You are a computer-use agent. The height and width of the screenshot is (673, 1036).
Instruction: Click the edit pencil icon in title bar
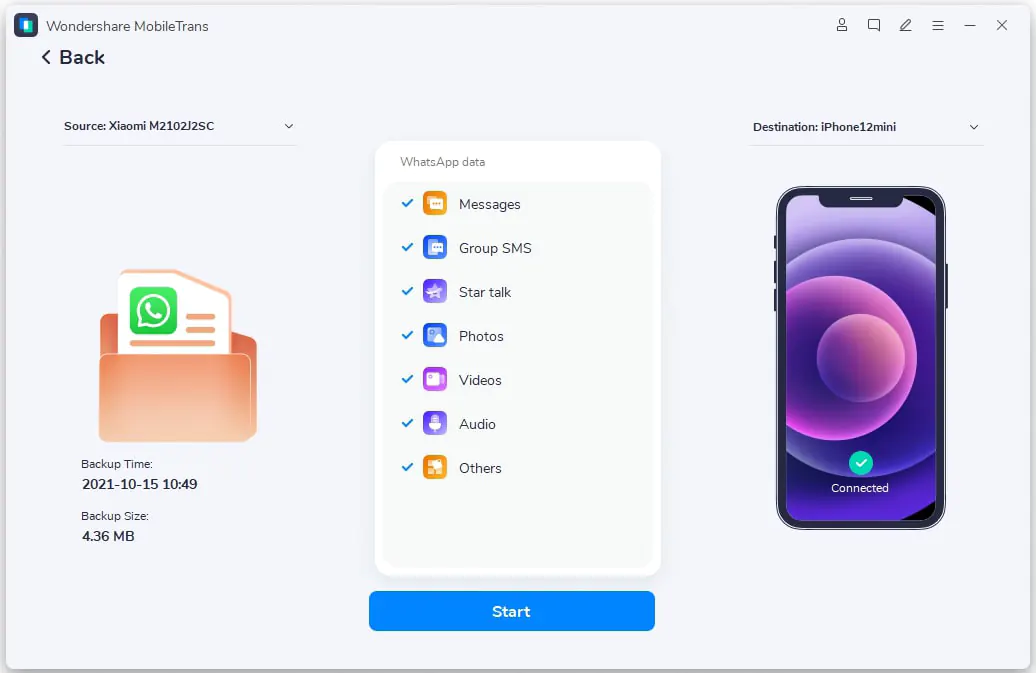pos(906,25)
